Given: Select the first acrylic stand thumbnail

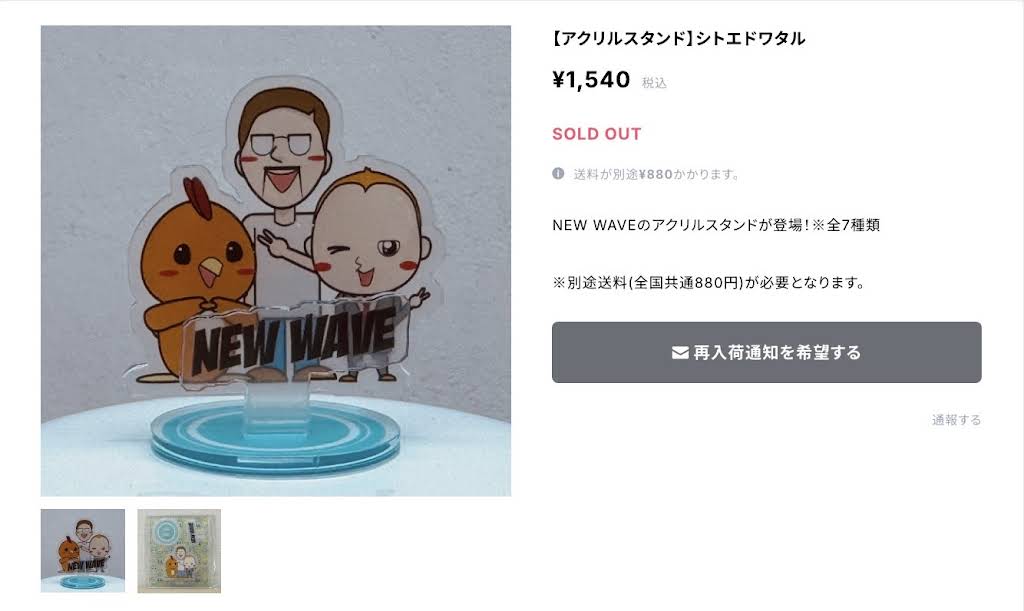Looking at the screenshot, I should point(83,551).
